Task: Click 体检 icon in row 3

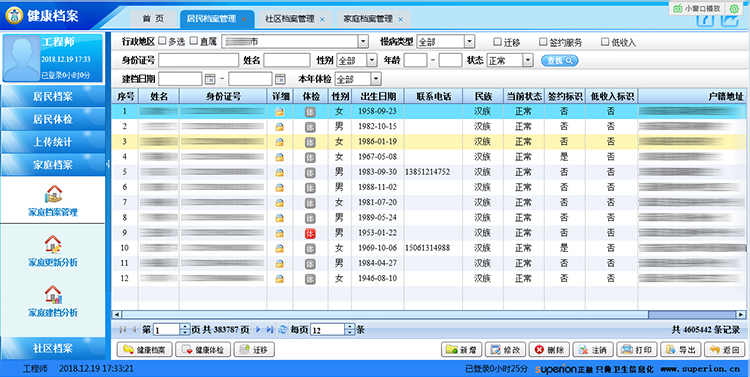Action: tap(310, 142)
